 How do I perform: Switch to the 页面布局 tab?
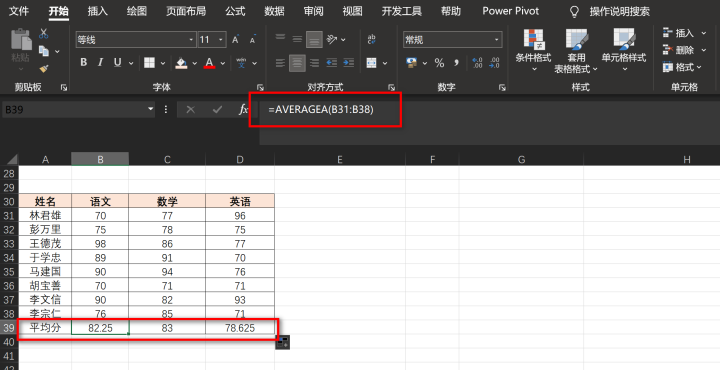(x=186, y=11)
